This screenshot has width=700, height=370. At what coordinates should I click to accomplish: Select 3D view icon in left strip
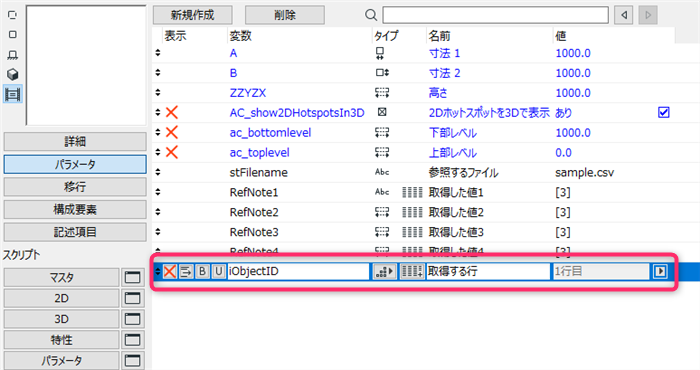12,74
